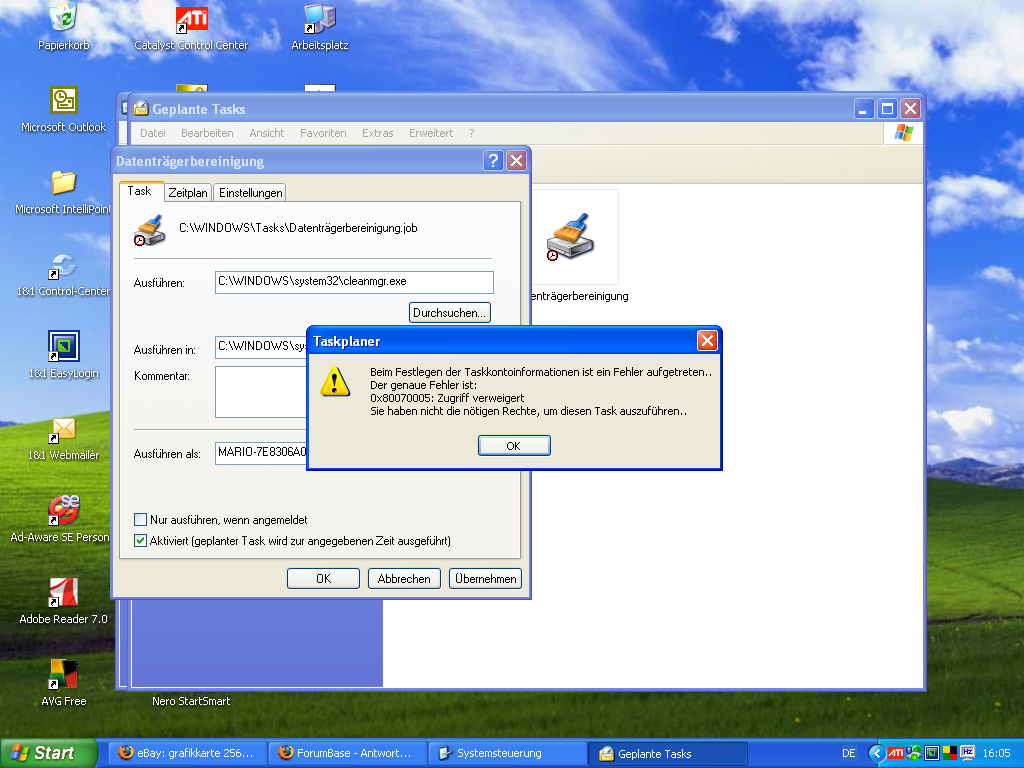This screenshot has height=768, width=1024.
Task: Click the Start button
Action: [x=49, y=753]
